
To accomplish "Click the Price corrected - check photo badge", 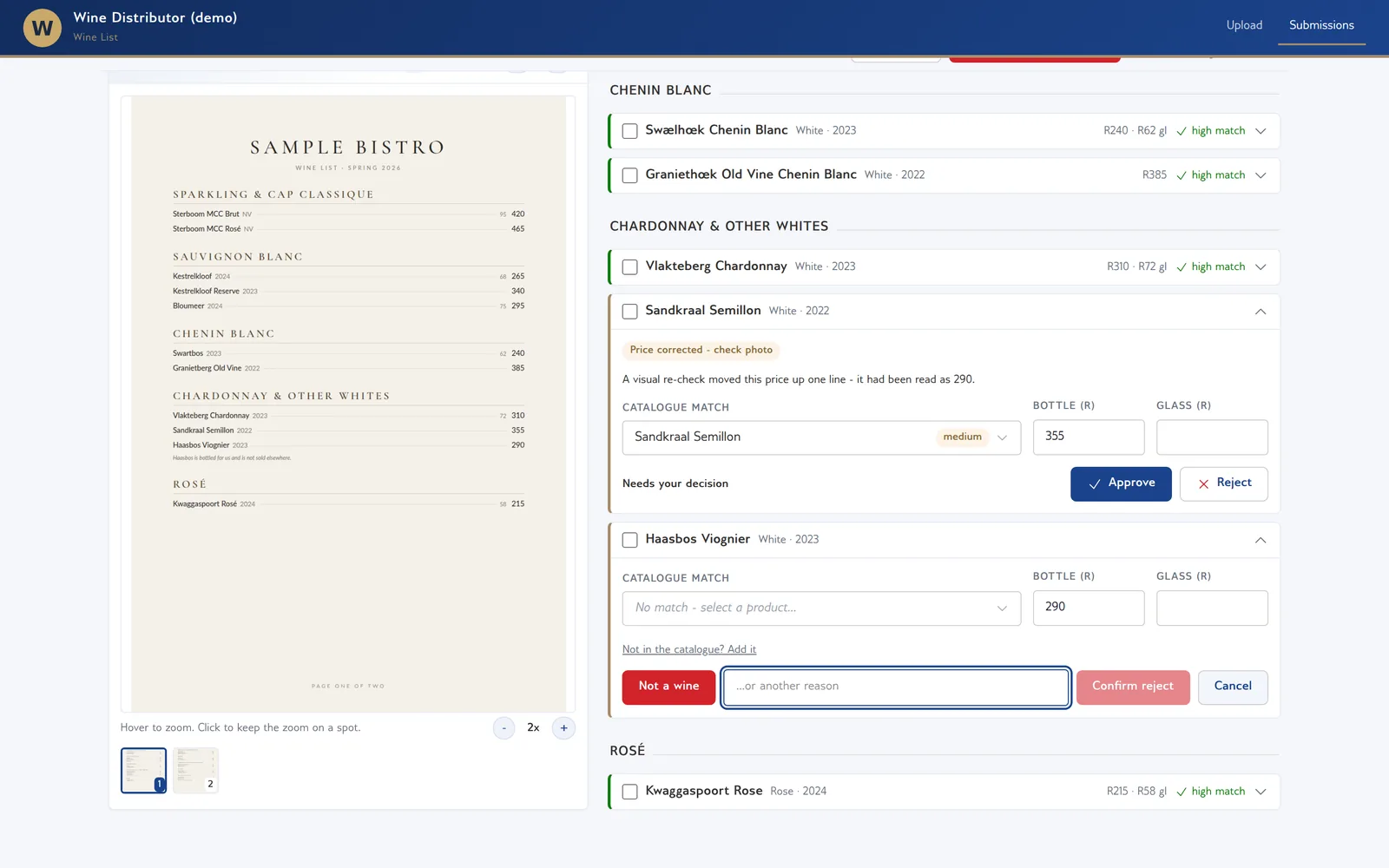I will tap(701, 351).
